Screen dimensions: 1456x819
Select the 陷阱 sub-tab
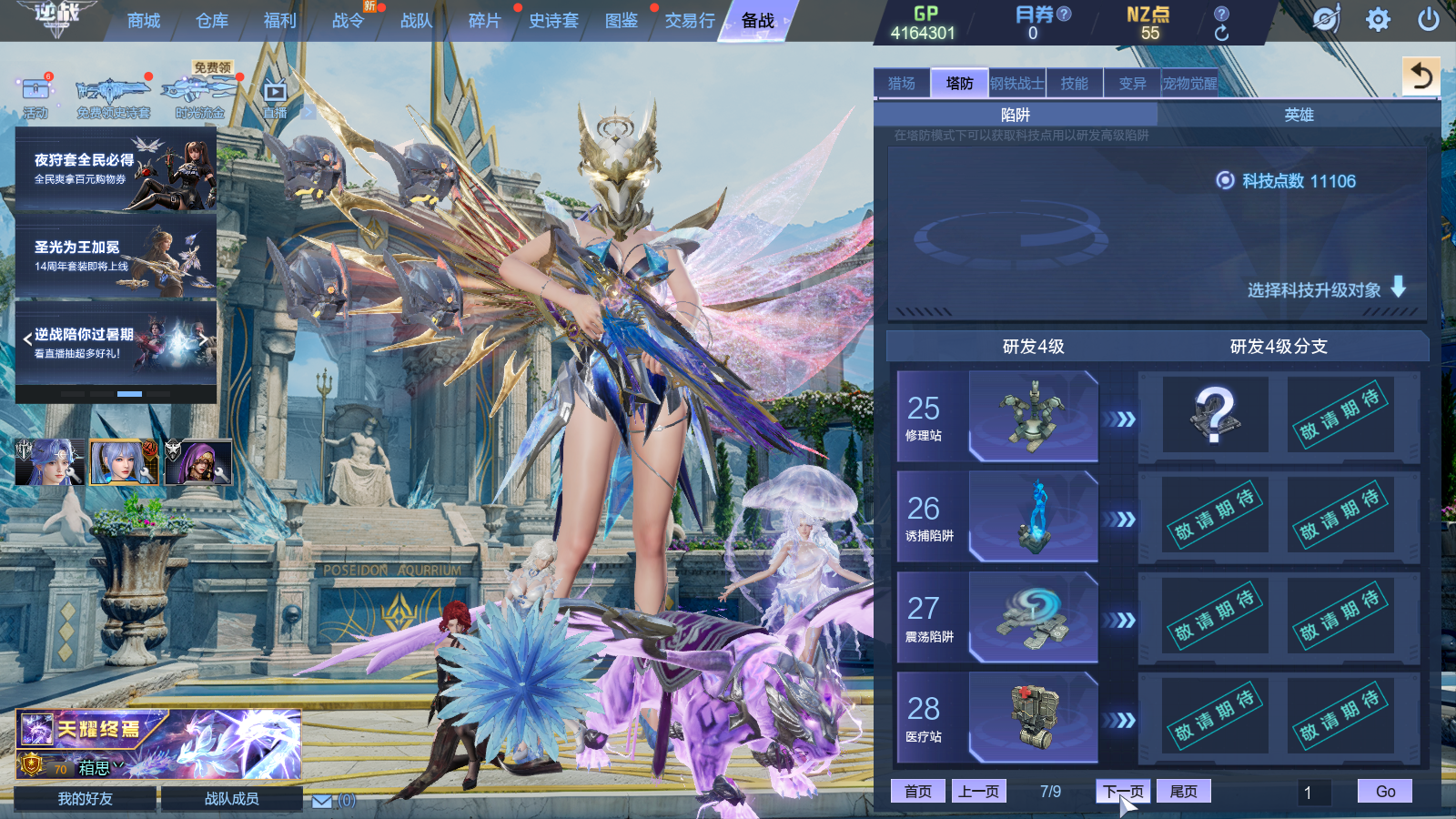point(1016,115)
